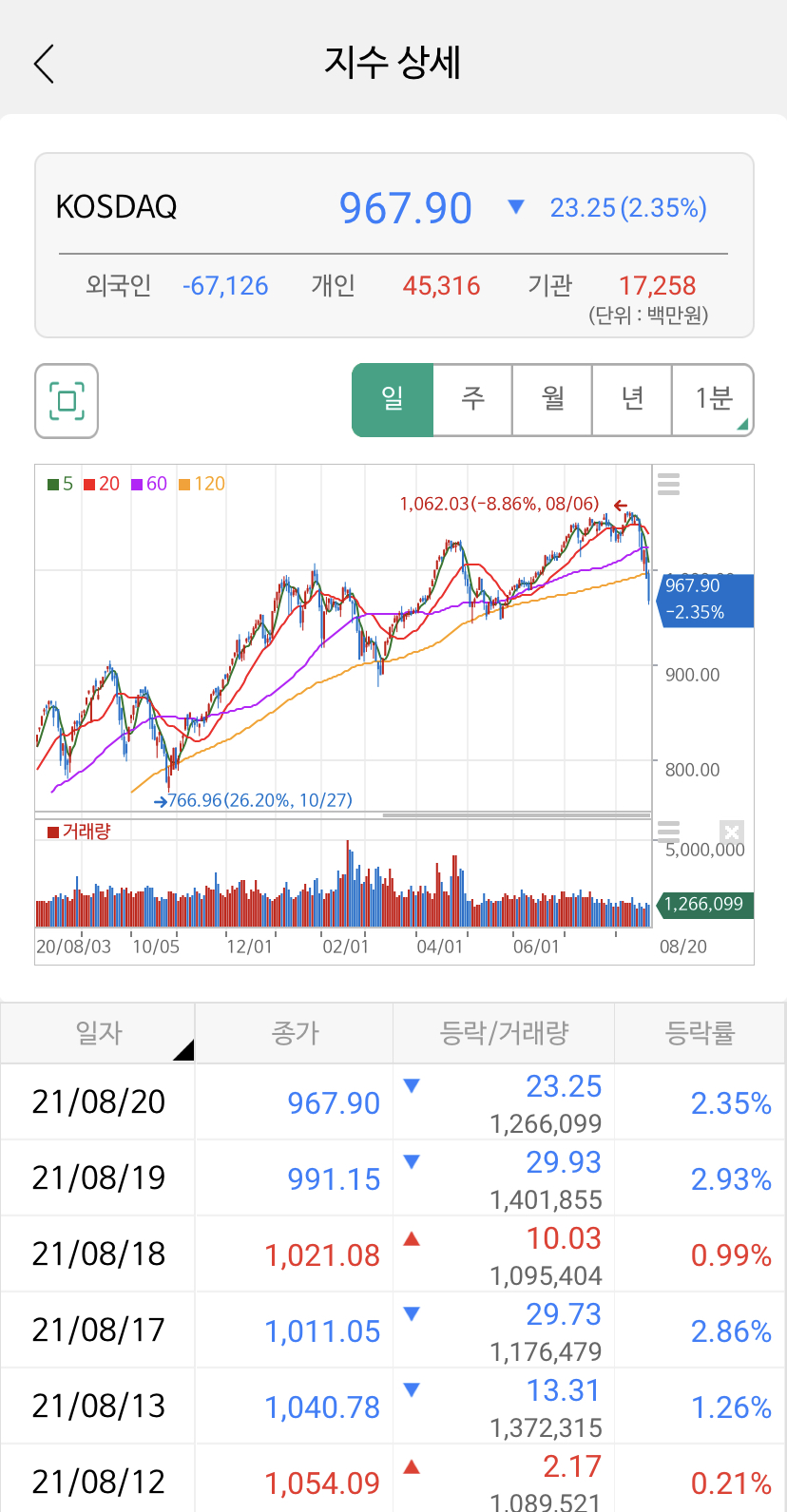This screenshot has width=787, height=1512.
Task: Toggle the 120-day moving average legend
Action: click(x=202, y=484)
